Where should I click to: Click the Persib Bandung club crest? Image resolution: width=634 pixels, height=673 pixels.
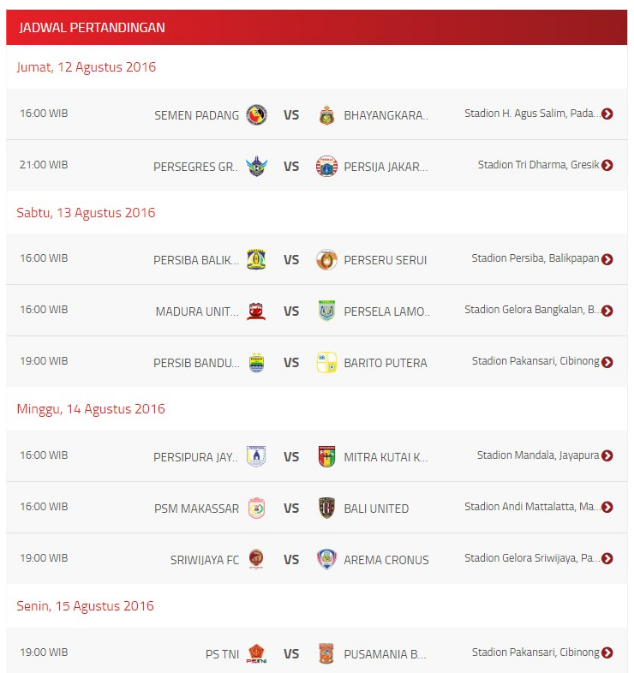pos(256,362)
